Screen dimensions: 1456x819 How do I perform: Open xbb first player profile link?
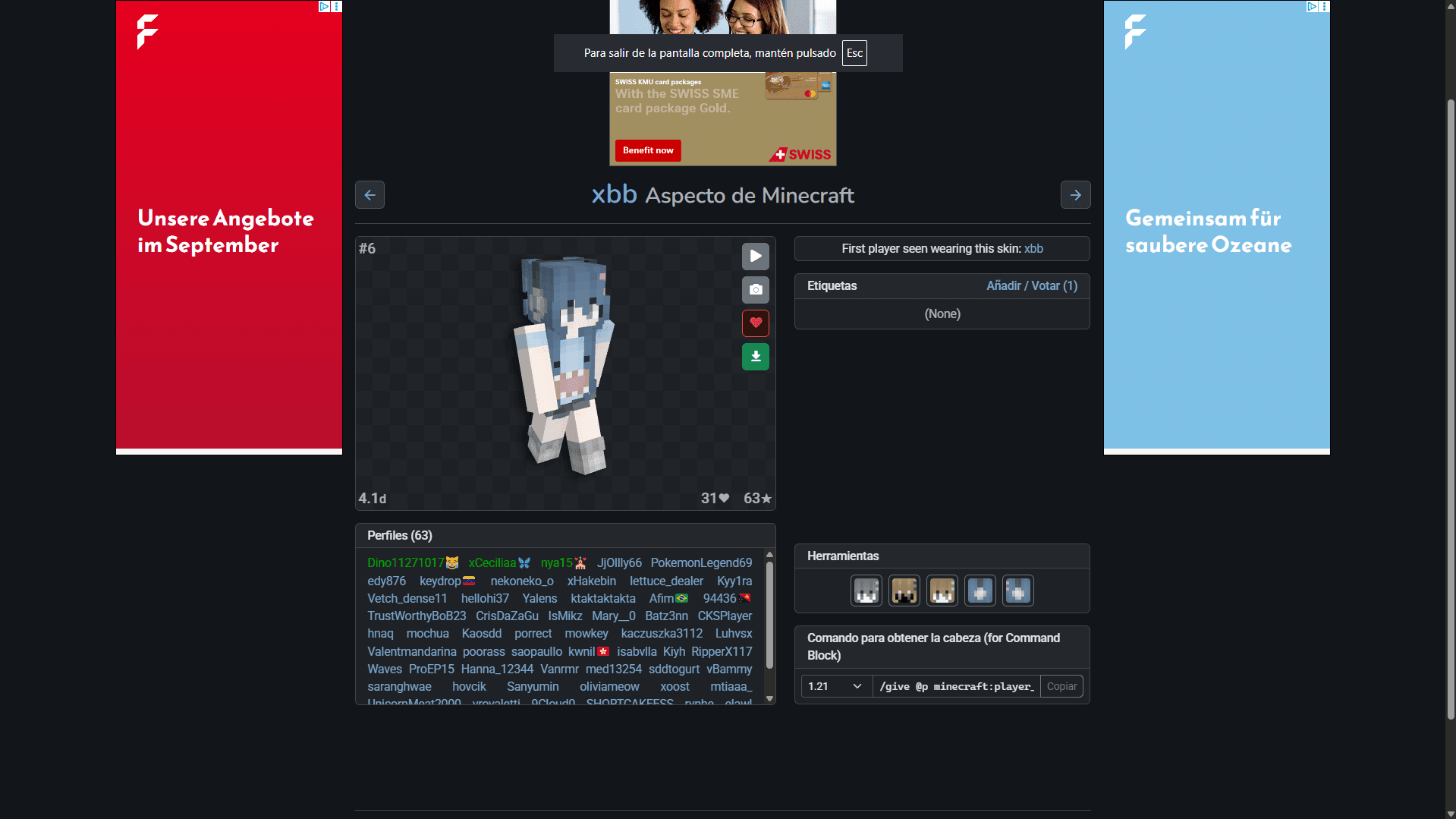pos(1033,249)
